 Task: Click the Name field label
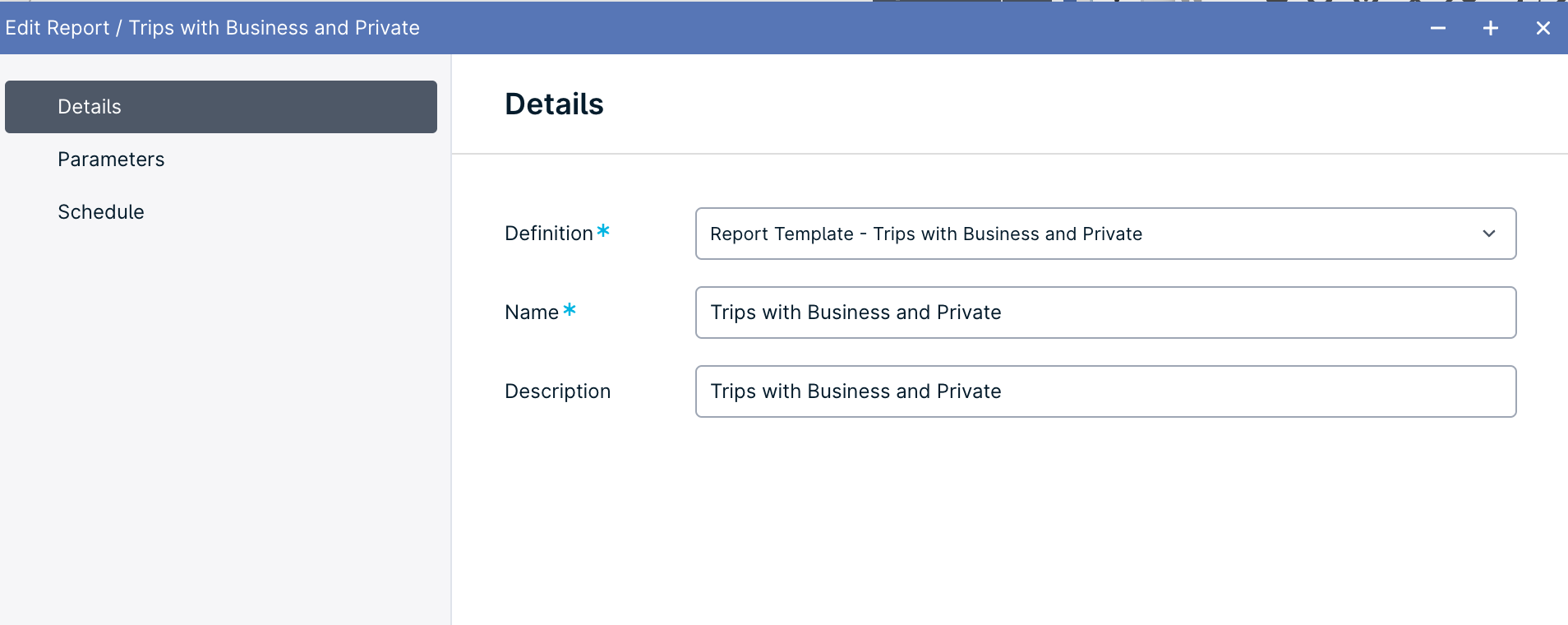point(532,312)
